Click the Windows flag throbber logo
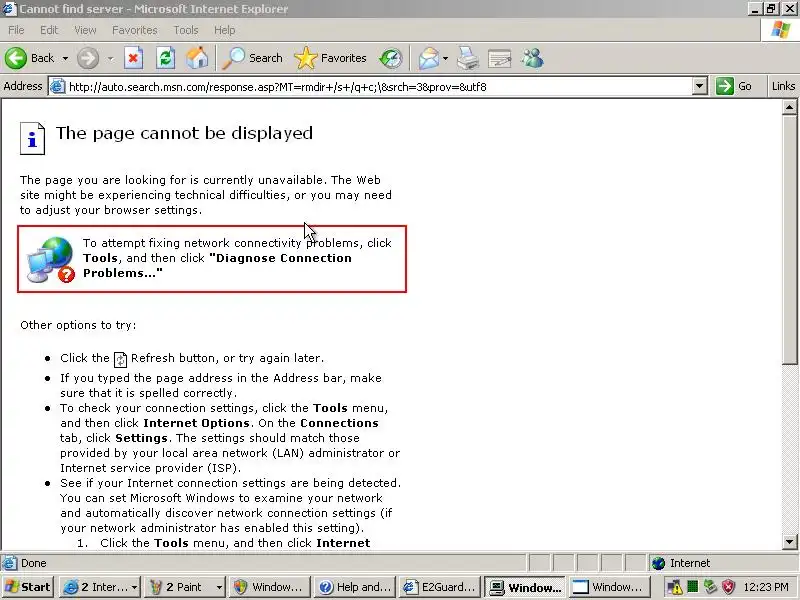Image resolution: width=800 pixels, height=600 pixels. click(780, 30)
